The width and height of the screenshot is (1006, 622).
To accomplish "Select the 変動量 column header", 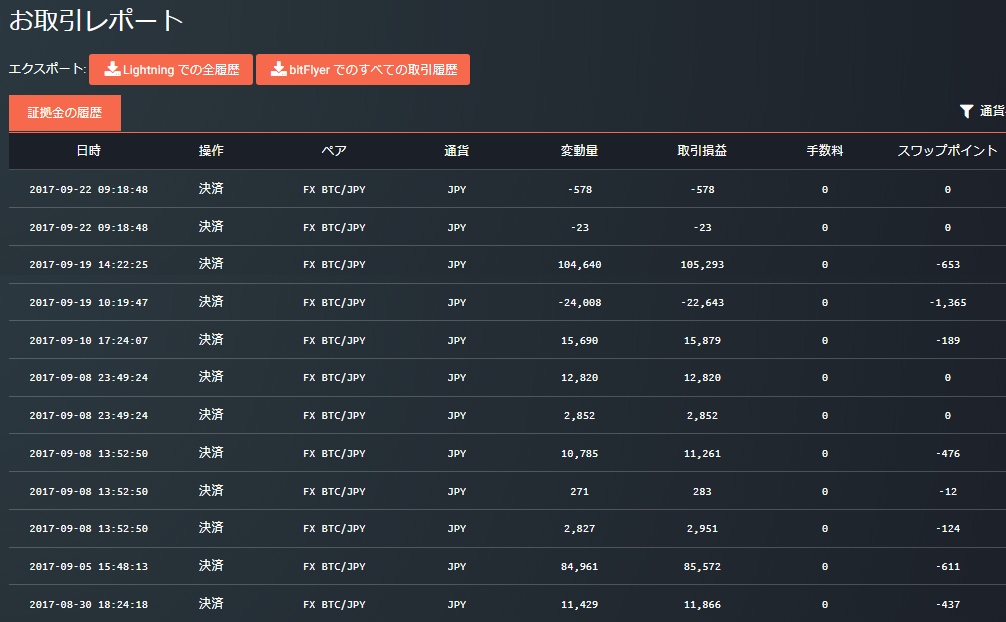I will (x=579, y=151).
